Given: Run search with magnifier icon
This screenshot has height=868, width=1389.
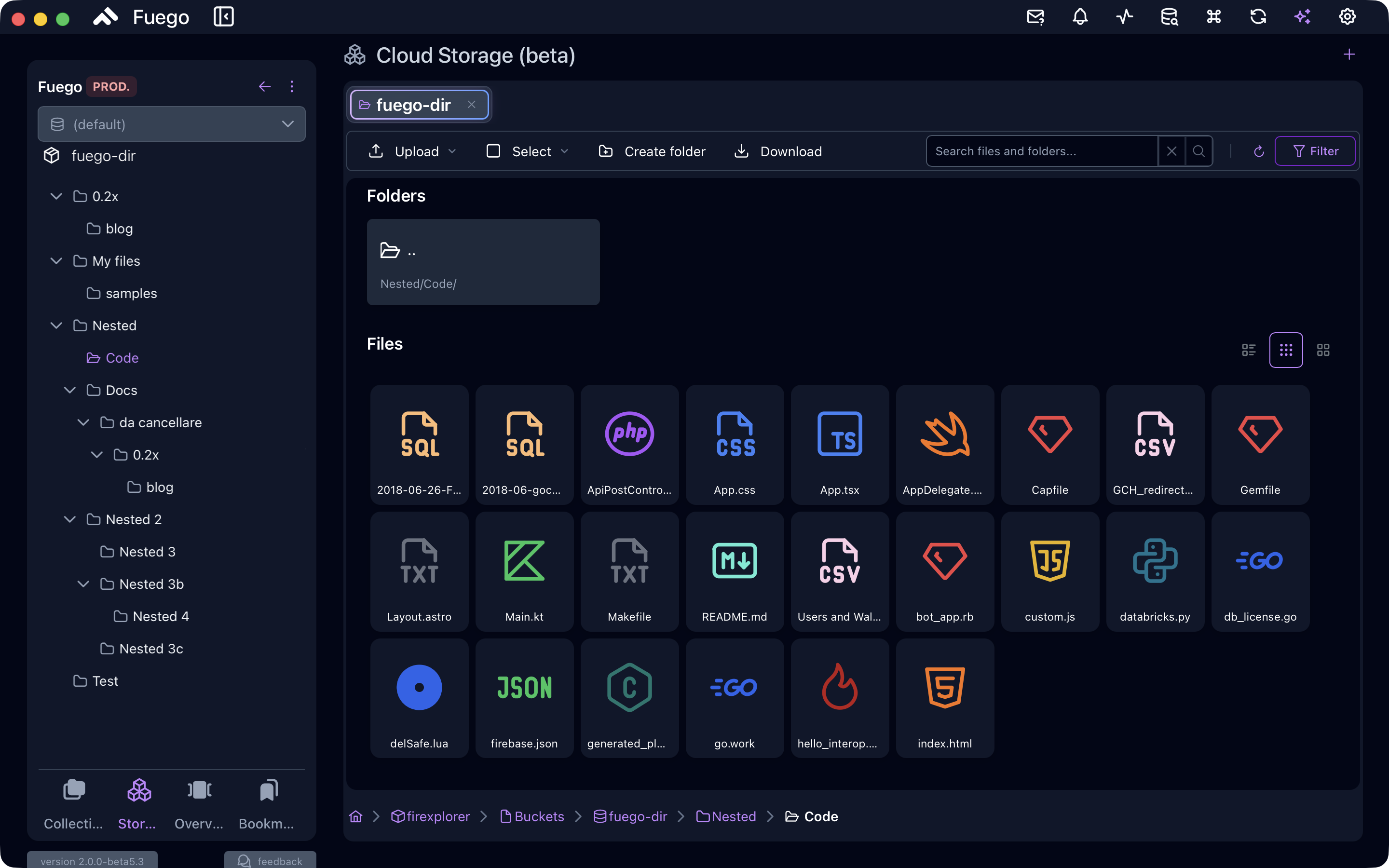Looking at the screenshot, I should click(1198, 151).
